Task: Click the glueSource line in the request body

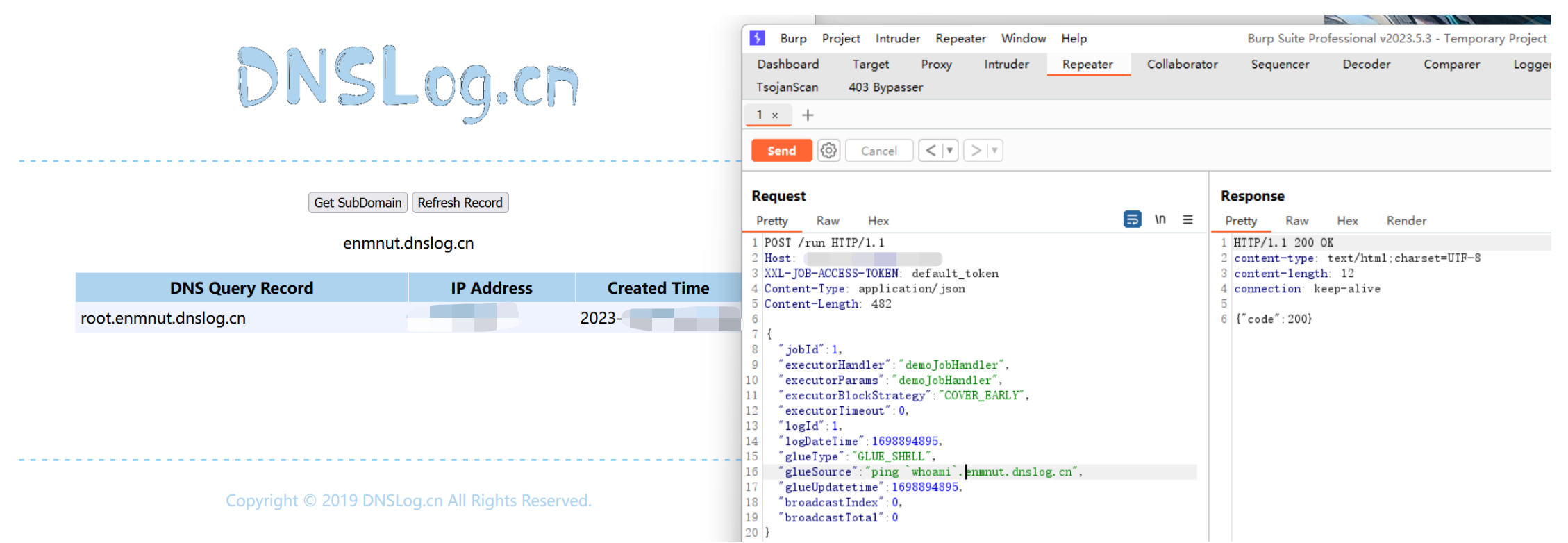Action: pos(980,472)
